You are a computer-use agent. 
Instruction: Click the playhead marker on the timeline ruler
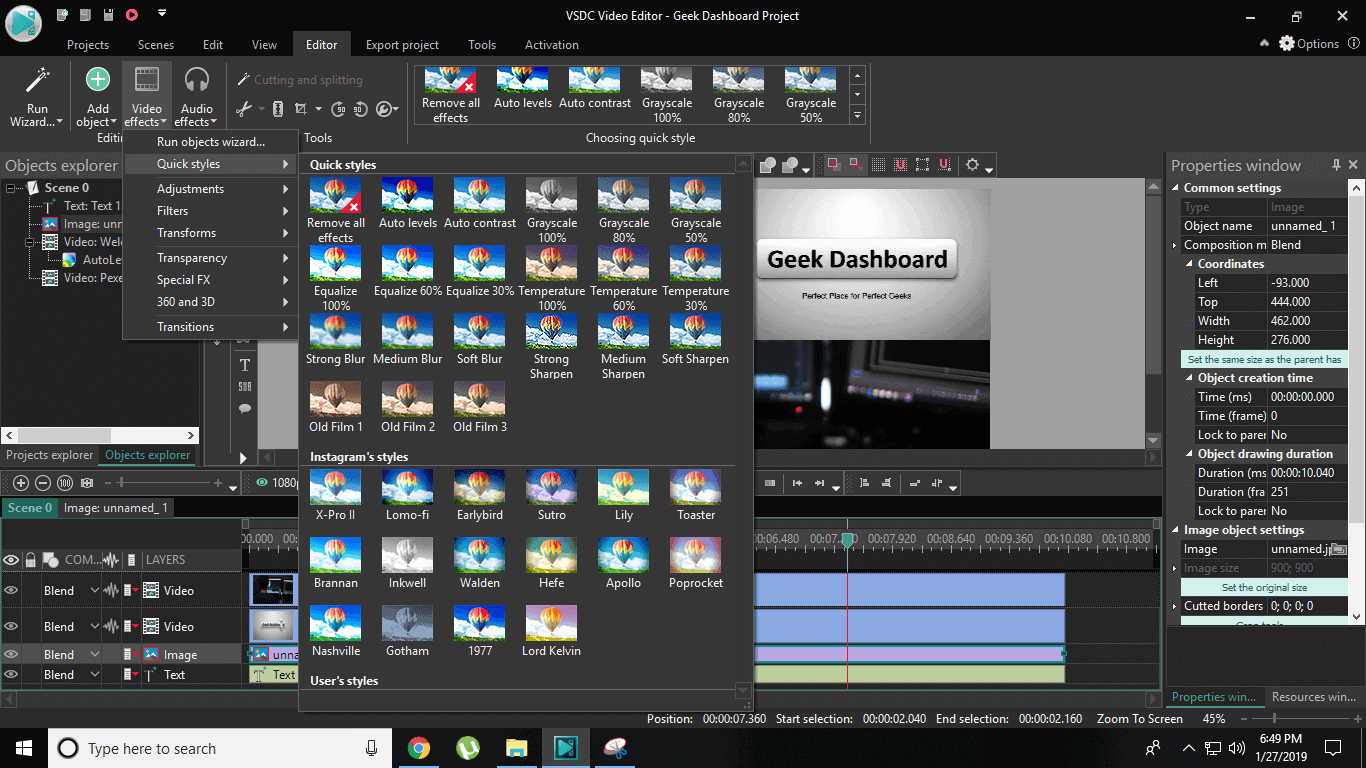click(x=848, y=539)
